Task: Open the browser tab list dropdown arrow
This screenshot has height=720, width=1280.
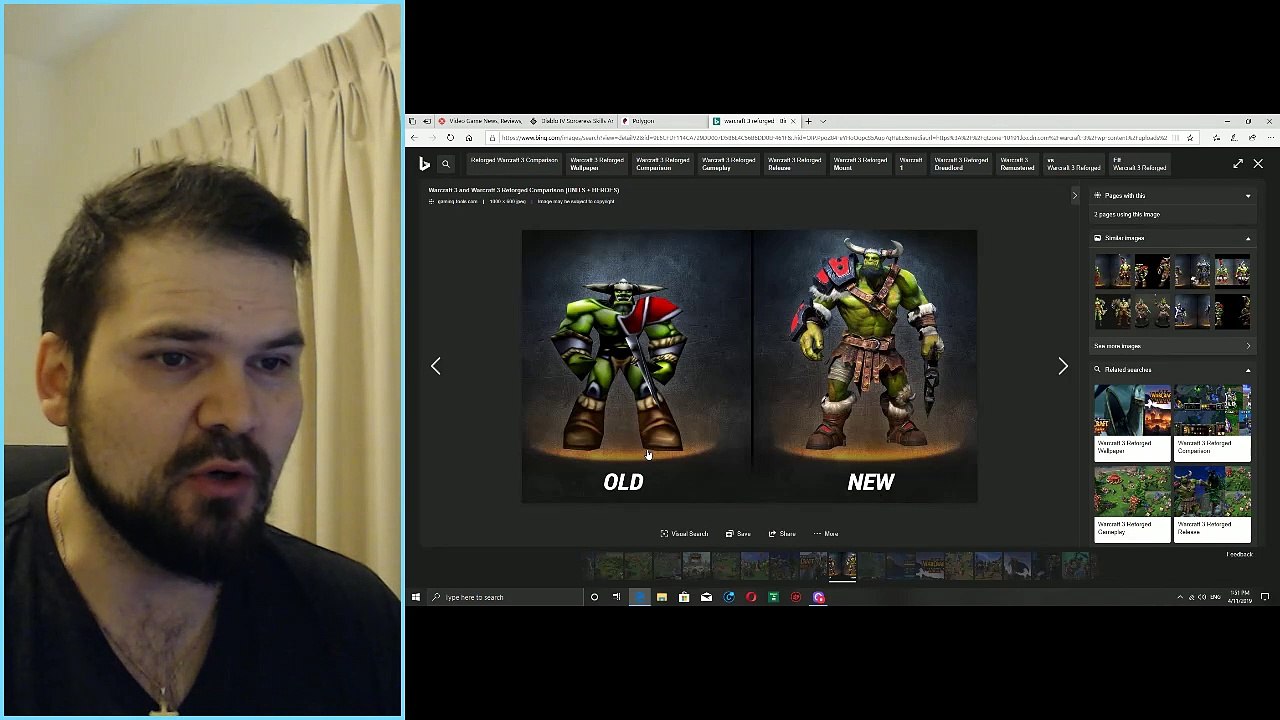Action: tap(823, 121)
